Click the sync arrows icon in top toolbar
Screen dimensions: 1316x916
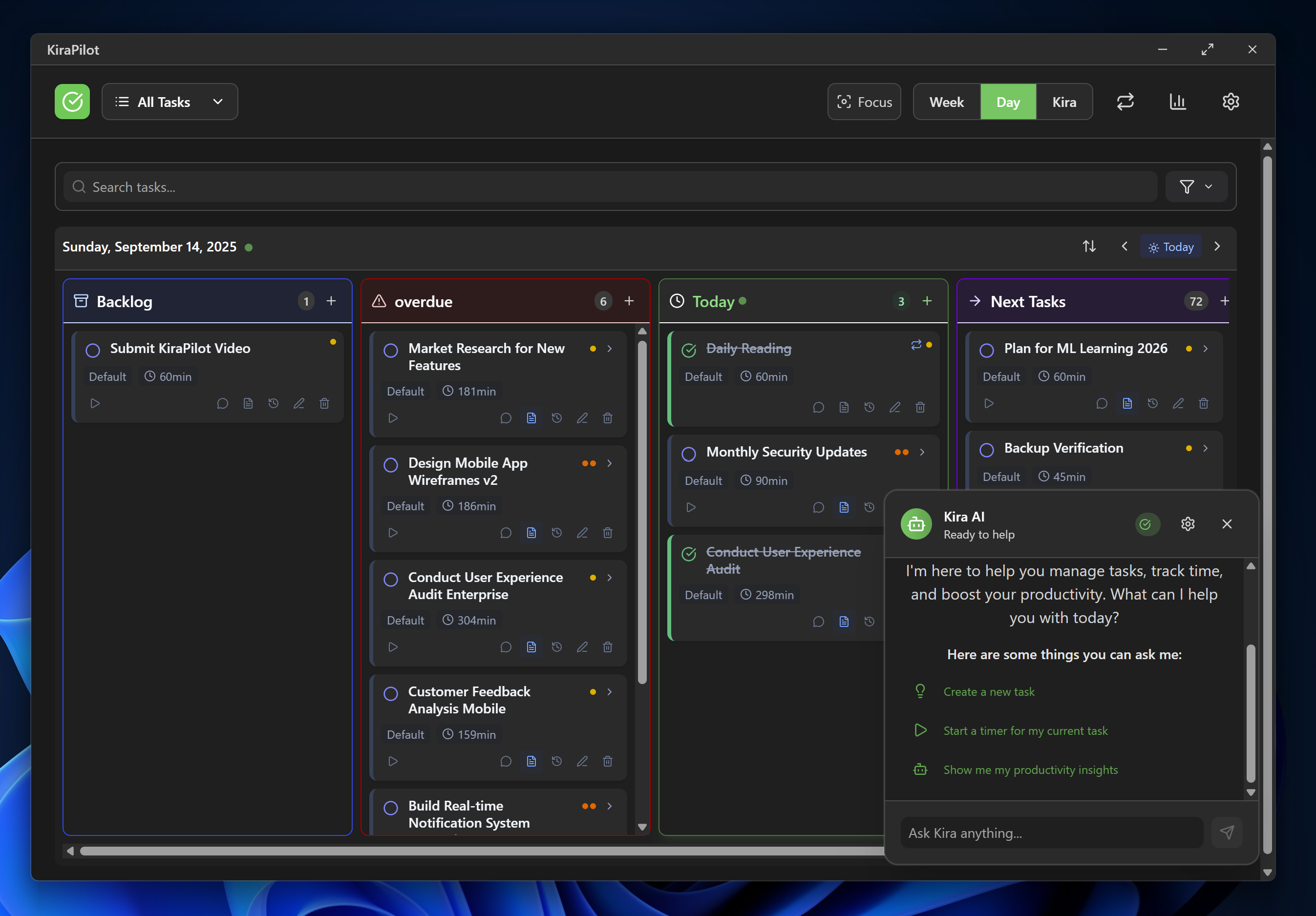click(x=1125, y=102)
